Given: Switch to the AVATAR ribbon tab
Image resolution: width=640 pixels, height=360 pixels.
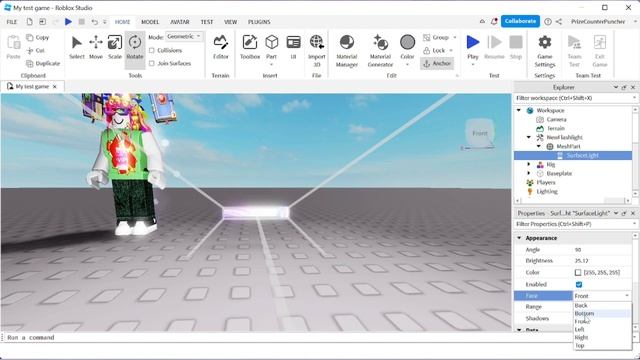Looking at the screenshot, I should pos(180,22).
